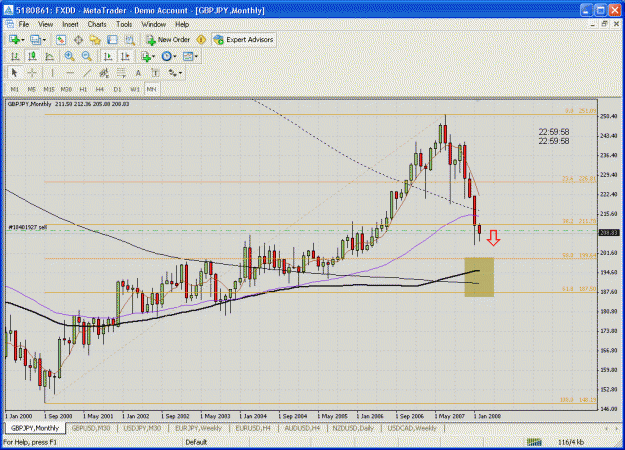Switch to the USDJPY,M30 chart tab

pyautogui.click(x=142, y=428)
